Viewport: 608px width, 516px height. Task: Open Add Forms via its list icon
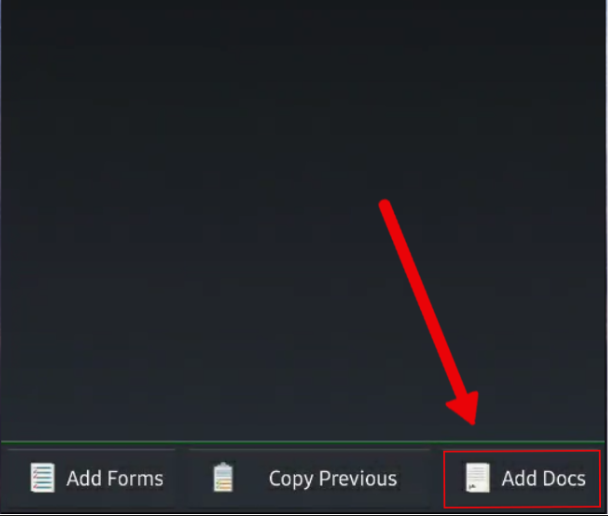[43, 478]
